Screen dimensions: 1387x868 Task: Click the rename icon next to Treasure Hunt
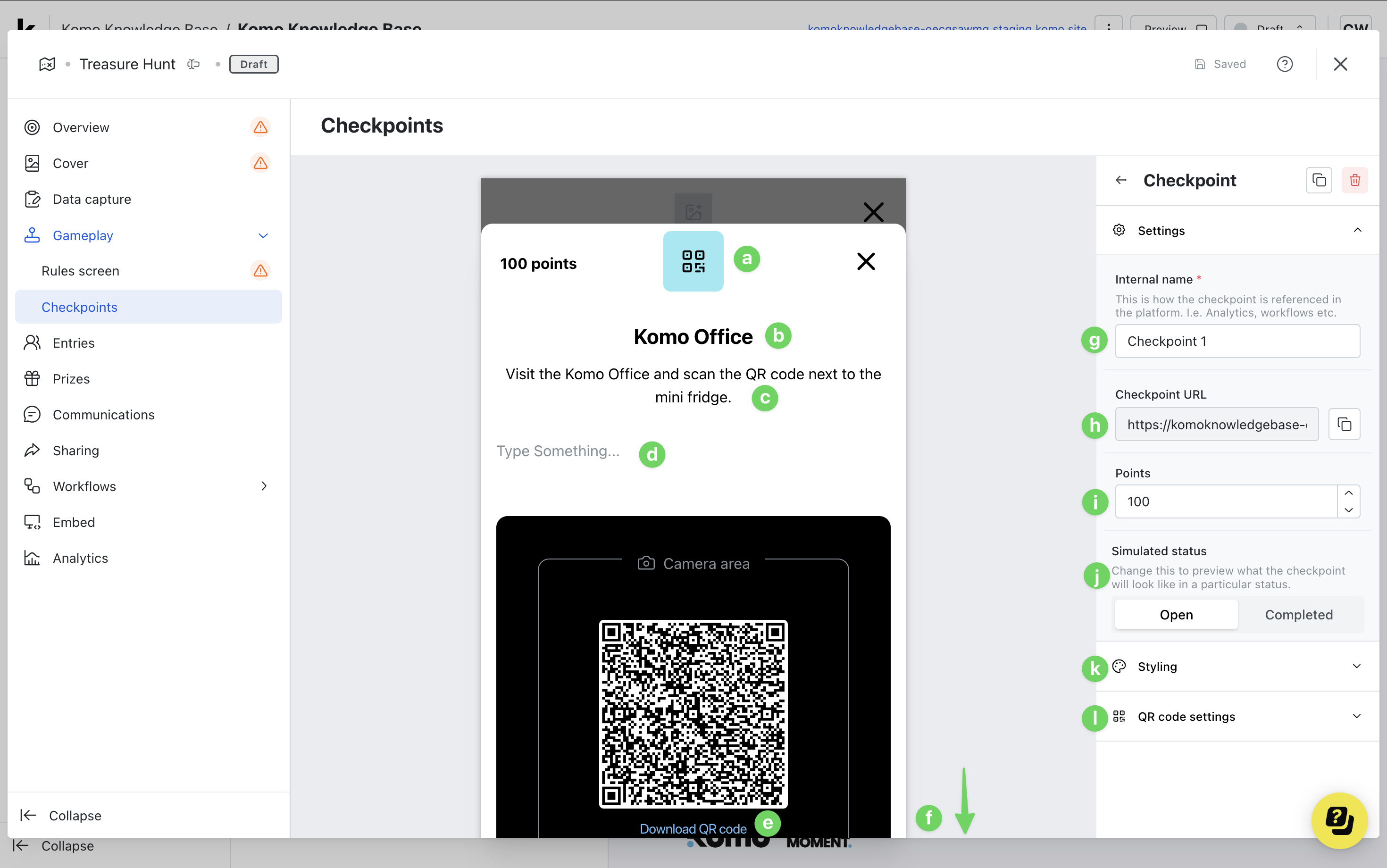coord(193,64)
